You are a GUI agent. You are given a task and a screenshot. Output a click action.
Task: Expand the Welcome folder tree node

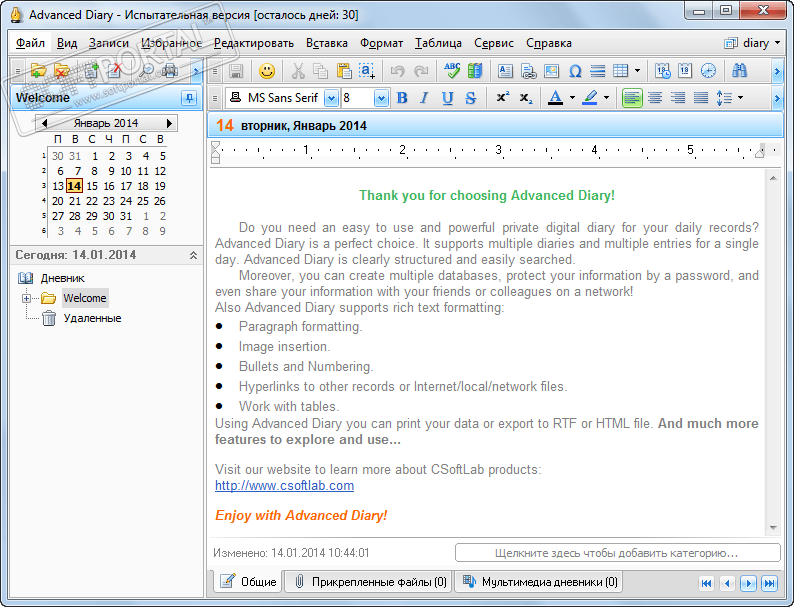pos(26,298)
